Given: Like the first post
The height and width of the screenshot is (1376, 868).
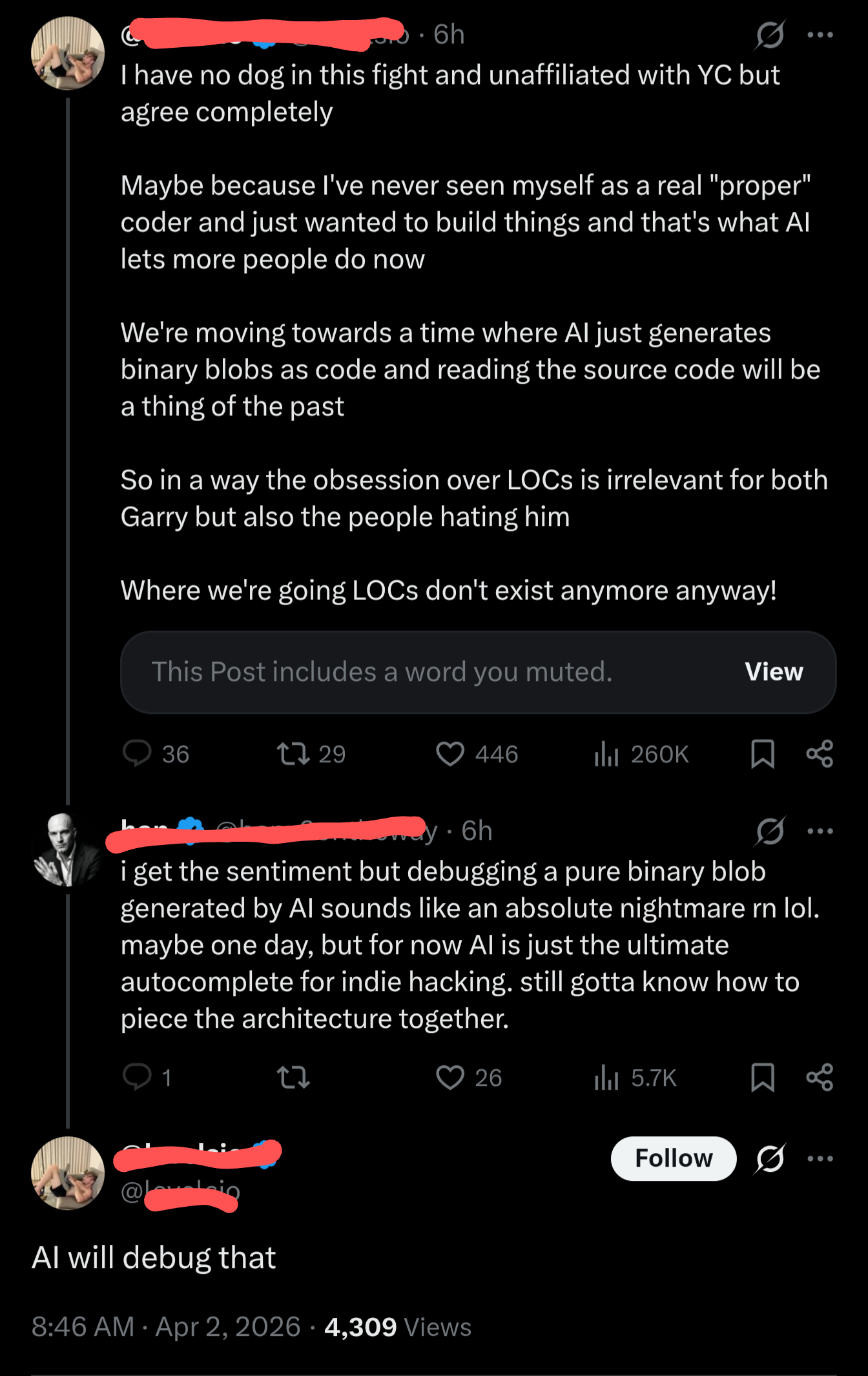Looking at the screenshot, I should (451, 754).
